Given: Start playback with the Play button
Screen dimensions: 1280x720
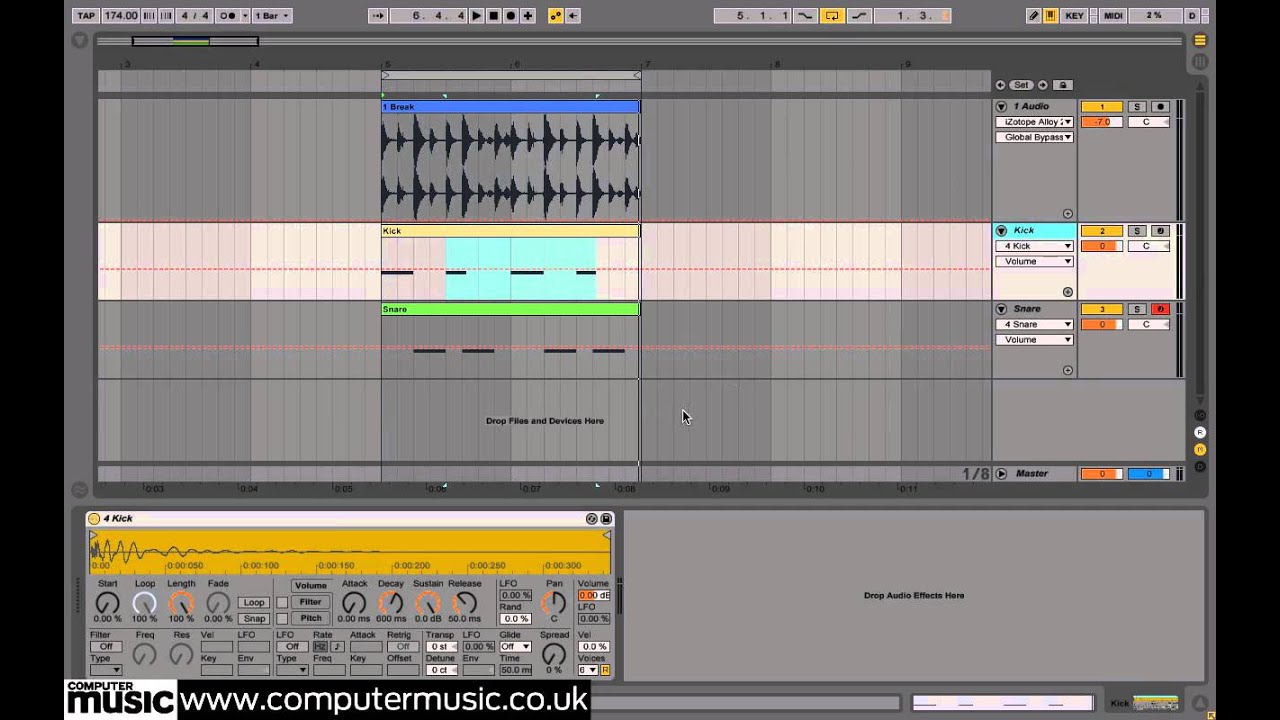Looking at the screenshot, I should pyautogui.click(x=476, y=16).
